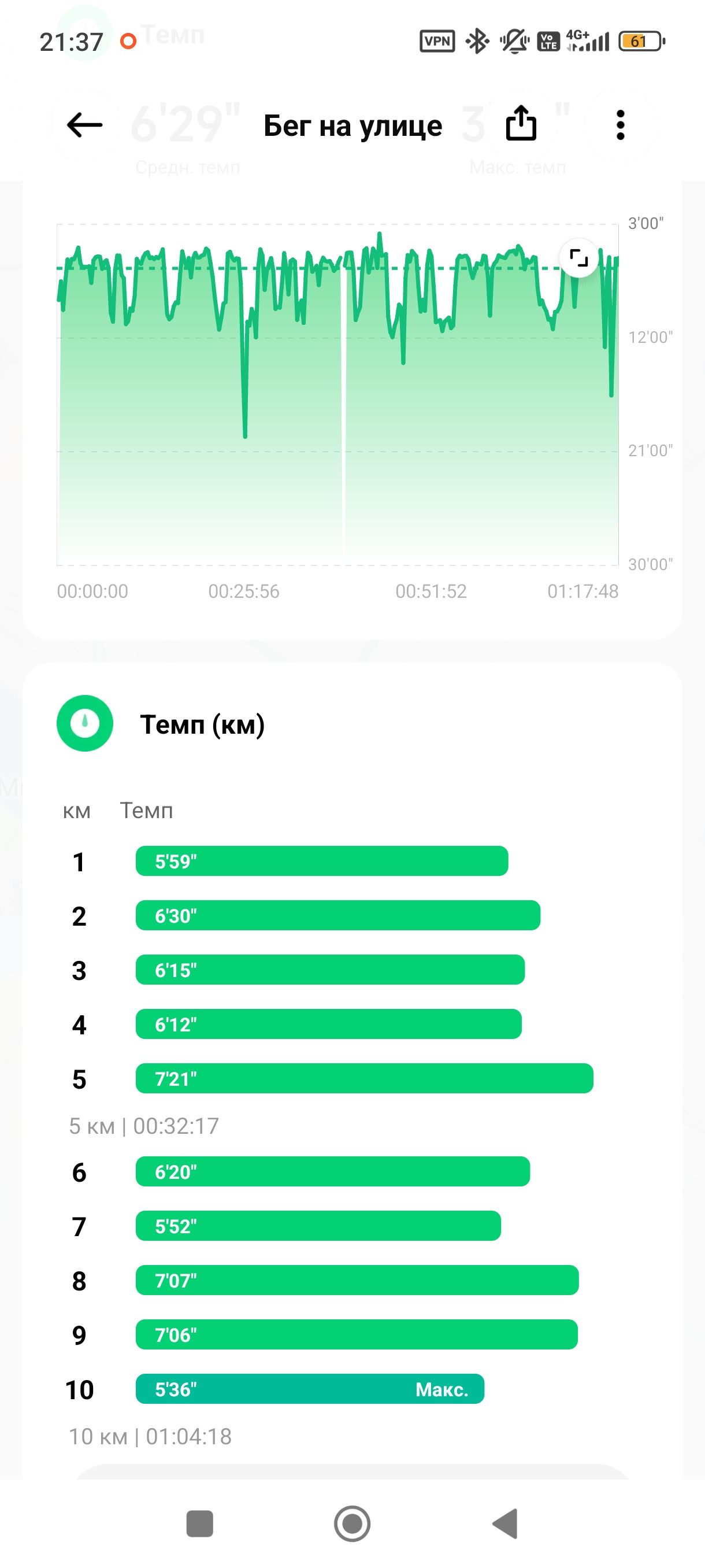This screenshot has width=705, height=1568.
Task: Tap the deepest dip on pace graph
Action: pos(245,434)
